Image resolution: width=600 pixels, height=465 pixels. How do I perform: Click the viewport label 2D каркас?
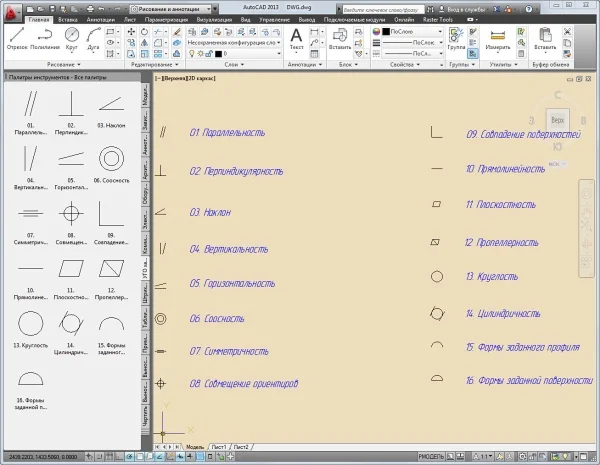pos(201,78)
